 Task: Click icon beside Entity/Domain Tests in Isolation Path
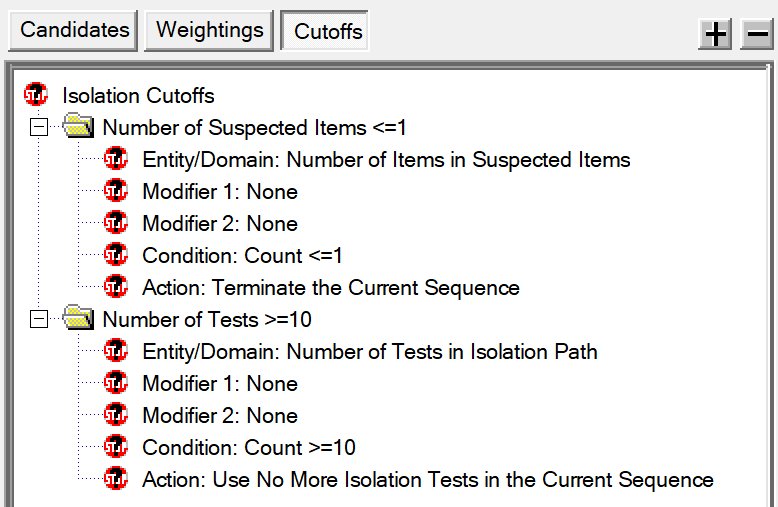coord(116,351)
